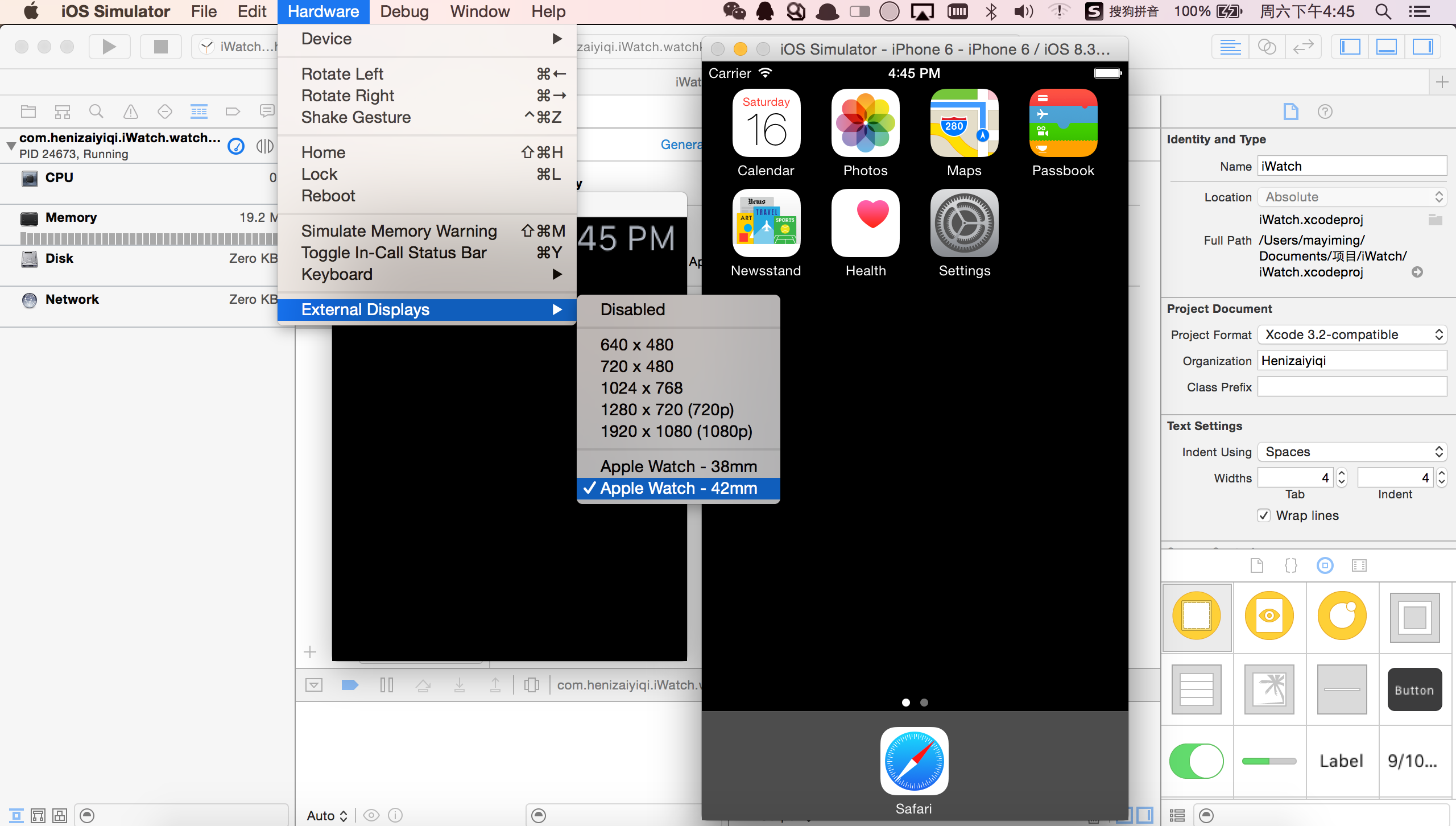Show the Quick Help inspector
This screenshot has height=826, width=1456.
tap(1325, 111)
